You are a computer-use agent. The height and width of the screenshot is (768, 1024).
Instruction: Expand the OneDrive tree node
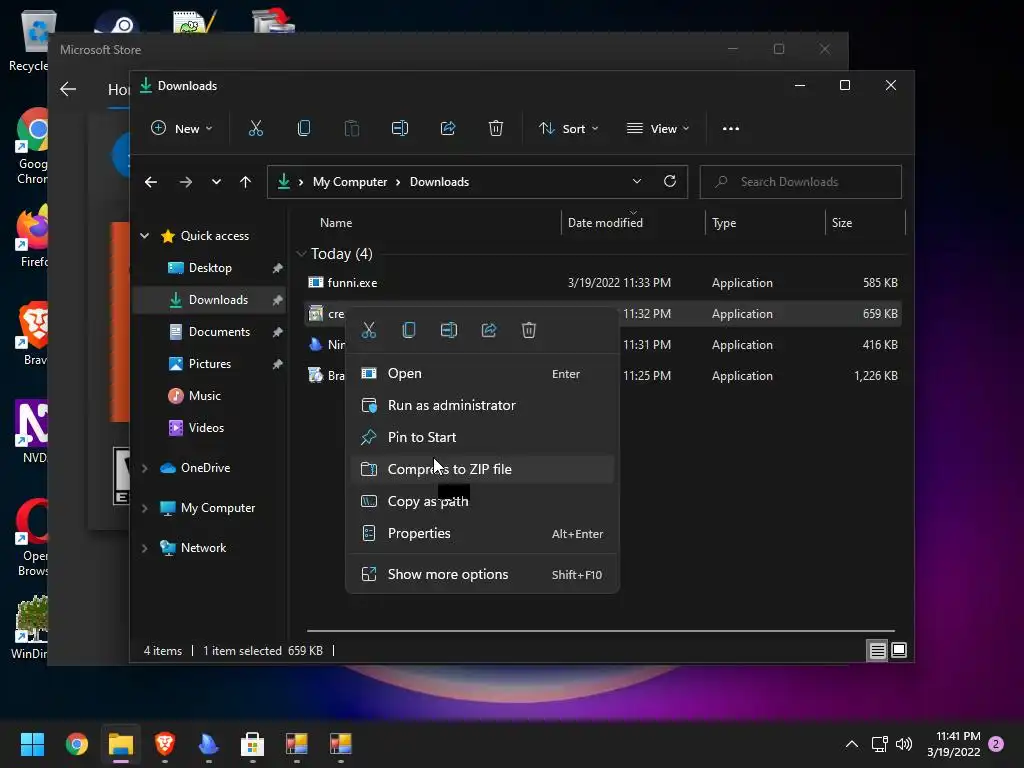[x=144, y=468]
